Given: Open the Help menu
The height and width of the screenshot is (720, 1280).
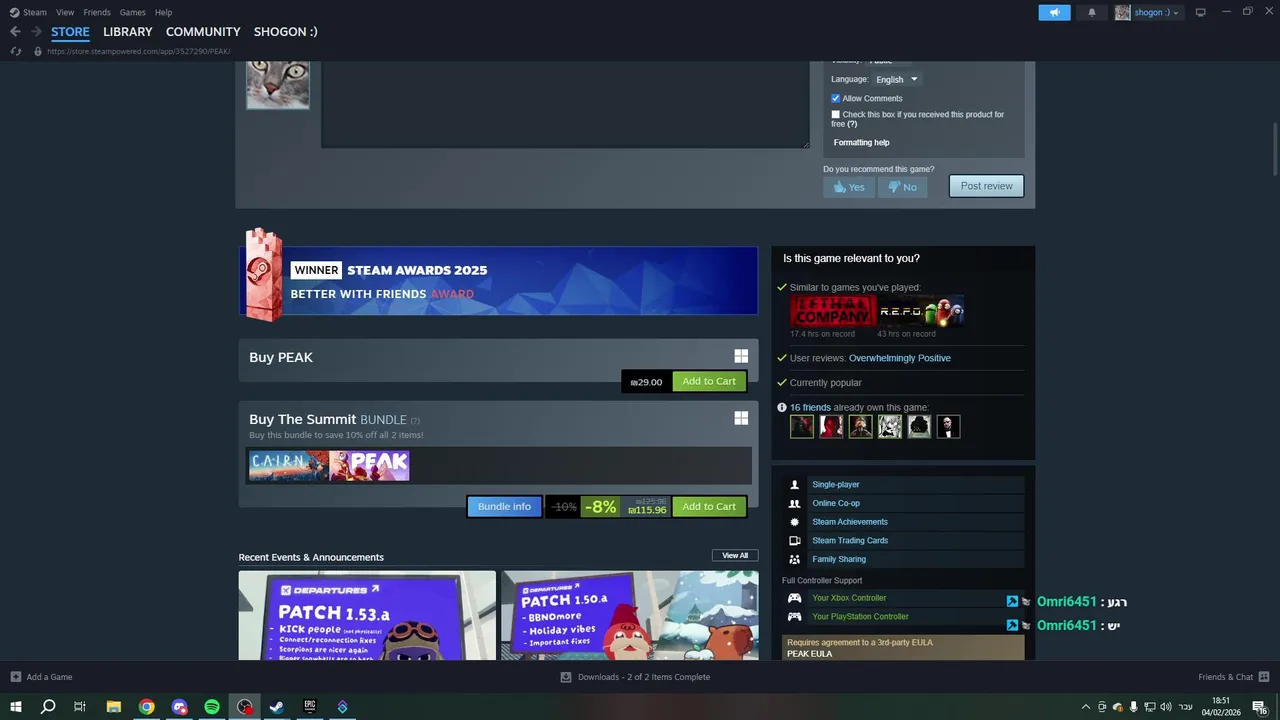Looking at the screenshot, I should point(163,12).
